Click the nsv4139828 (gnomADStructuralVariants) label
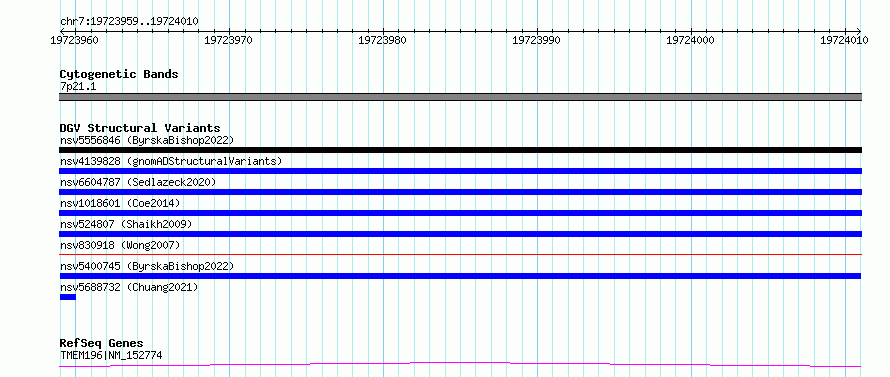Image resolution: width=890 pixels, height=377 pixels. click(171, 161)
